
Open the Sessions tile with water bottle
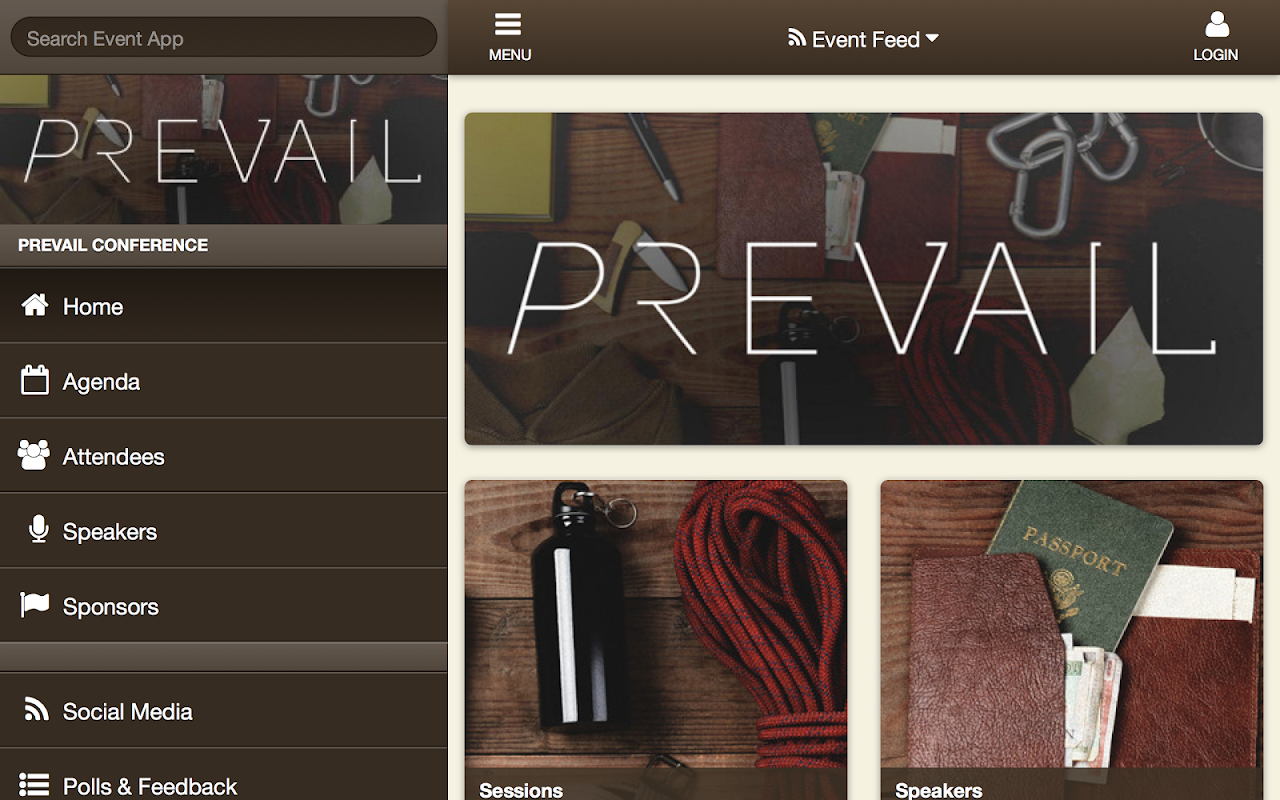pos(656,640)
